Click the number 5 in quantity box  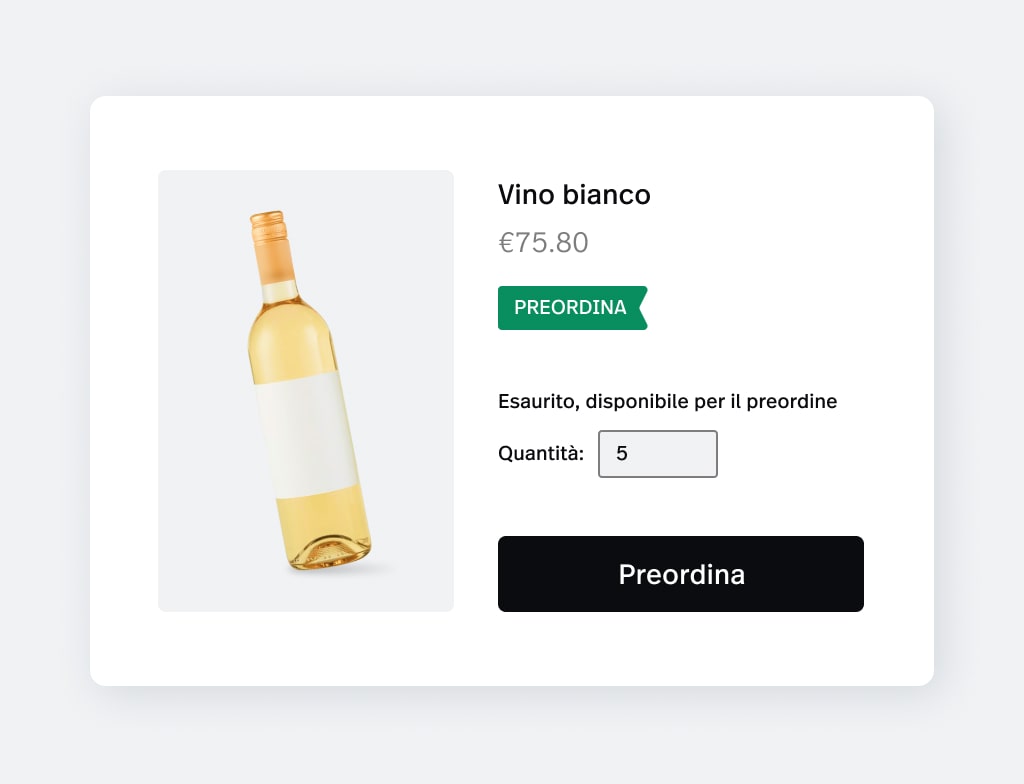(622, 454)
